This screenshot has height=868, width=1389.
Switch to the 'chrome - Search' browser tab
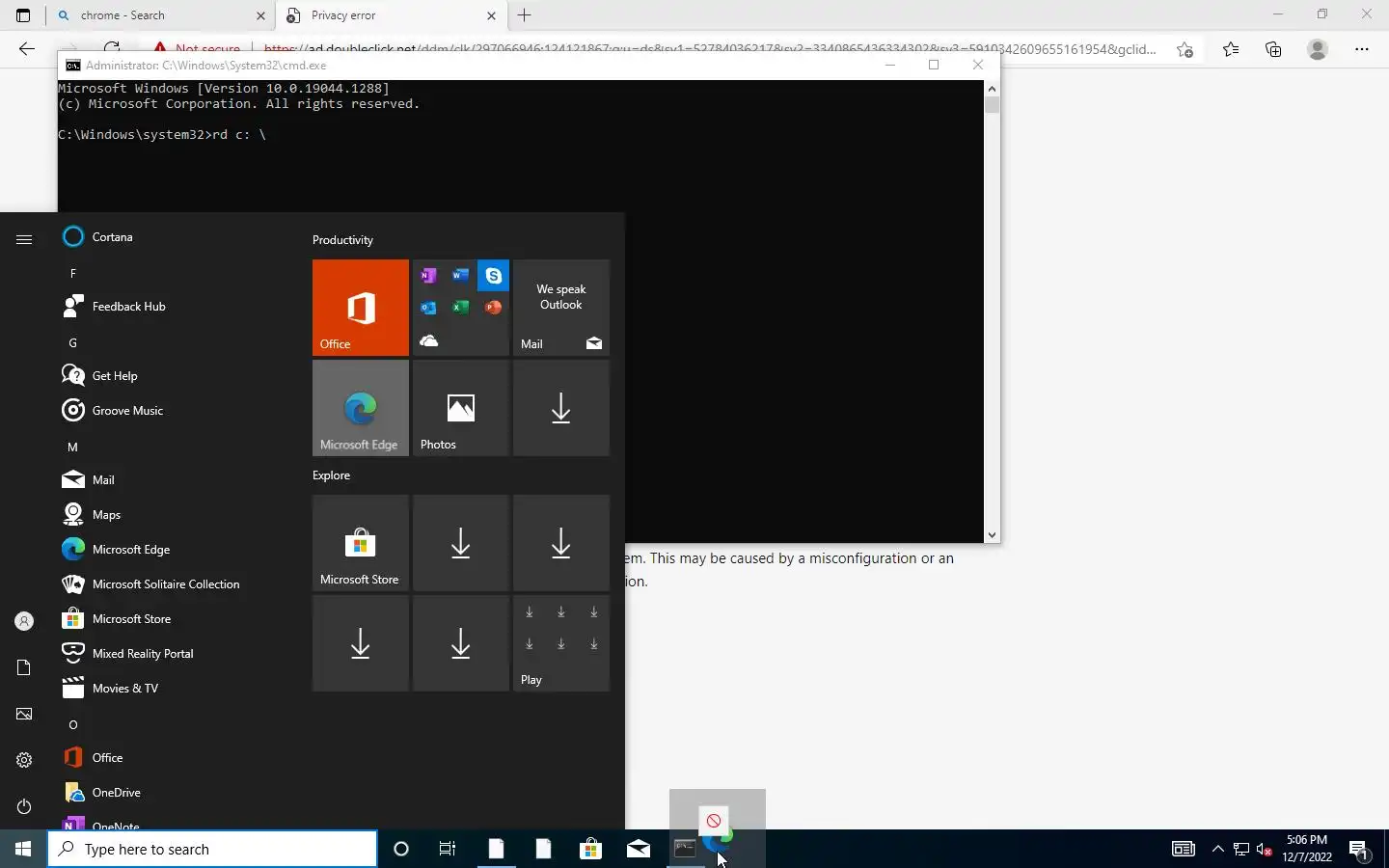pyautogui.click(x=159, y=15)
